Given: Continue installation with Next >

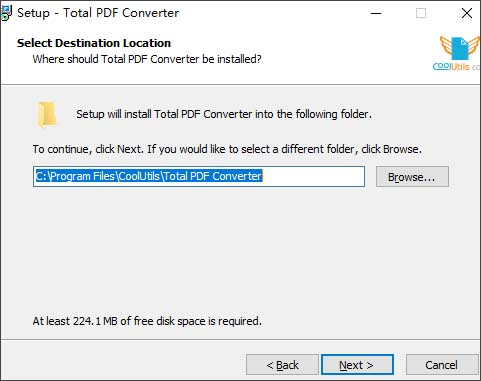Looking at the screenshot, I should [x=357, y=365].
